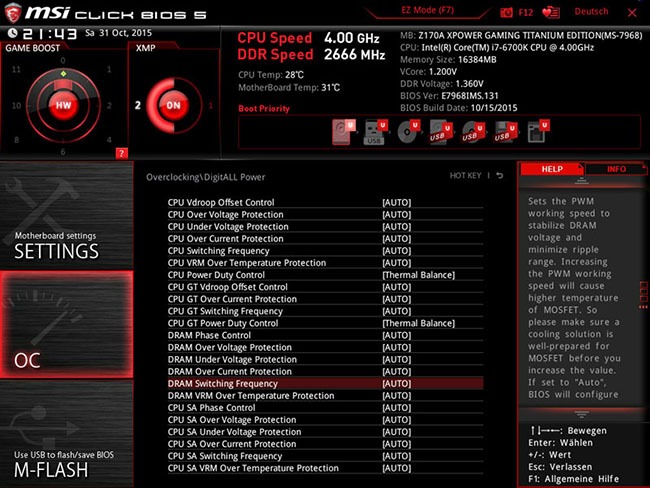Viewport: 650px width, 488px height.
Task: Select the USB hard disk boot icon
Action: [440, 132]
